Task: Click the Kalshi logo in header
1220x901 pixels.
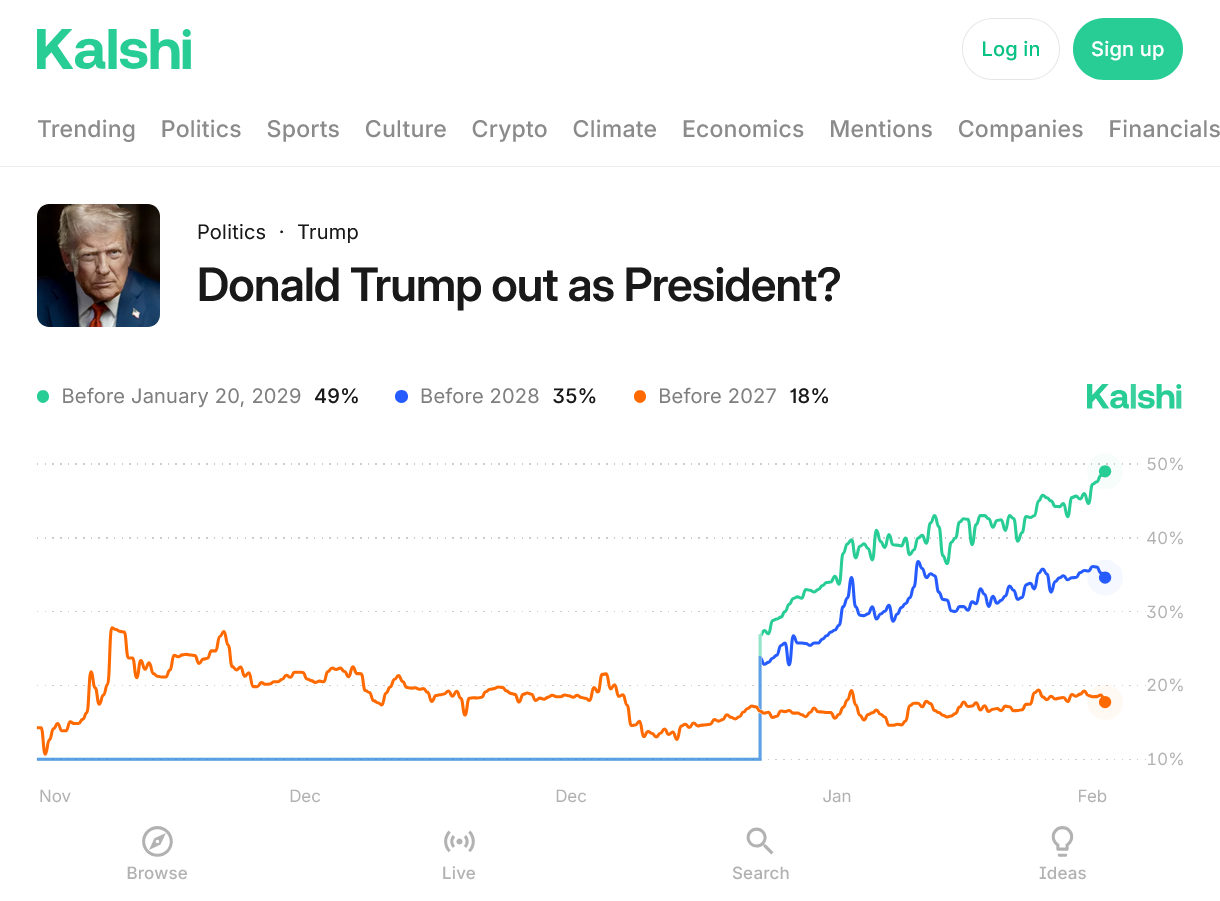Action: pyautogui.click(x=114, y=50)
